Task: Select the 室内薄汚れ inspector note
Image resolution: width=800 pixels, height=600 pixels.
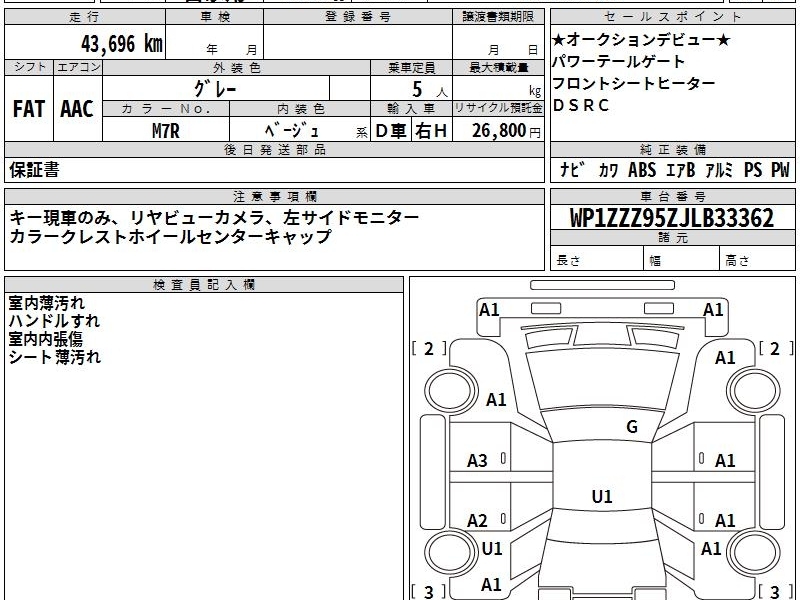Action: pos(46,303)
